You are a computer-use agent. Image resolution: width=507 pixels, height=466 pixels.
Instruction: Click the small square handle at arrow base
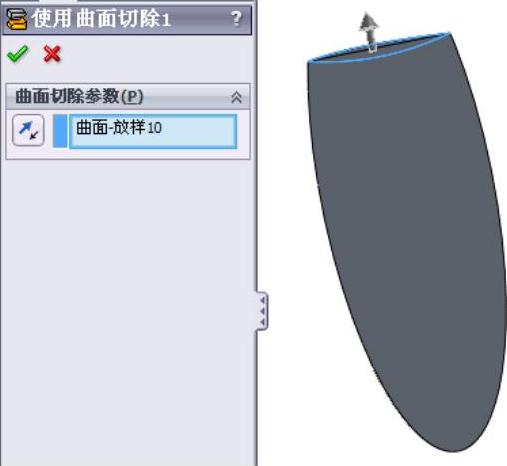click(x=373, y=48)
